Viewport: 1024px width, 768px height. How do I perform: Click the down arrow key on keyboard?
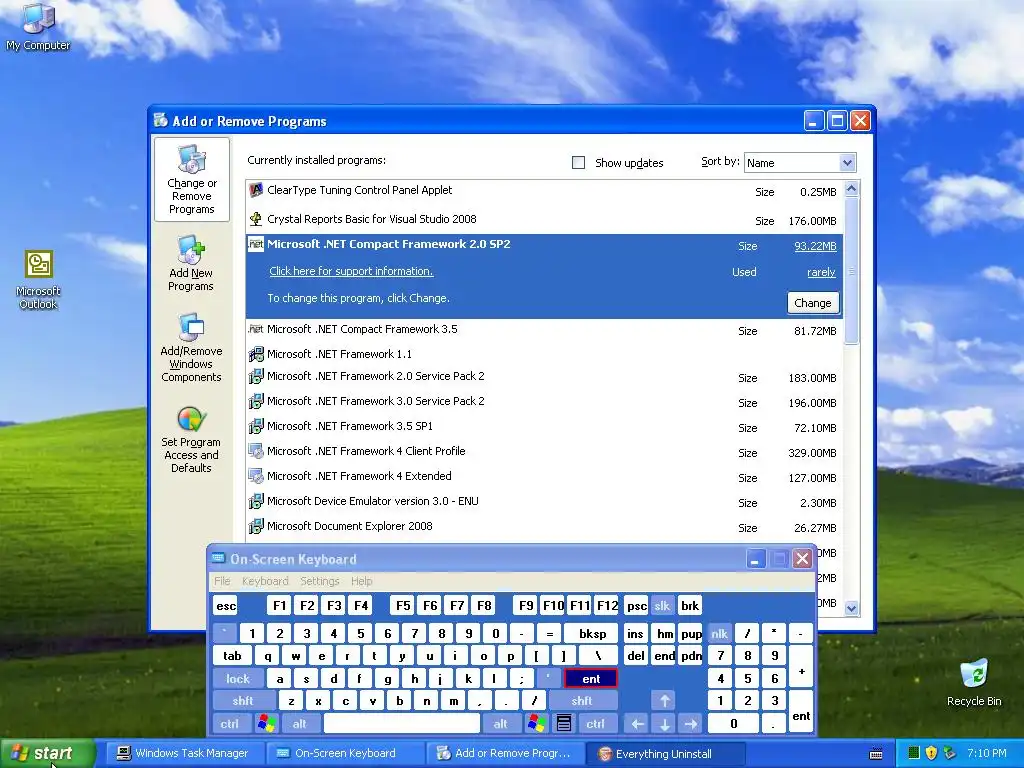(x=664, y=724)
